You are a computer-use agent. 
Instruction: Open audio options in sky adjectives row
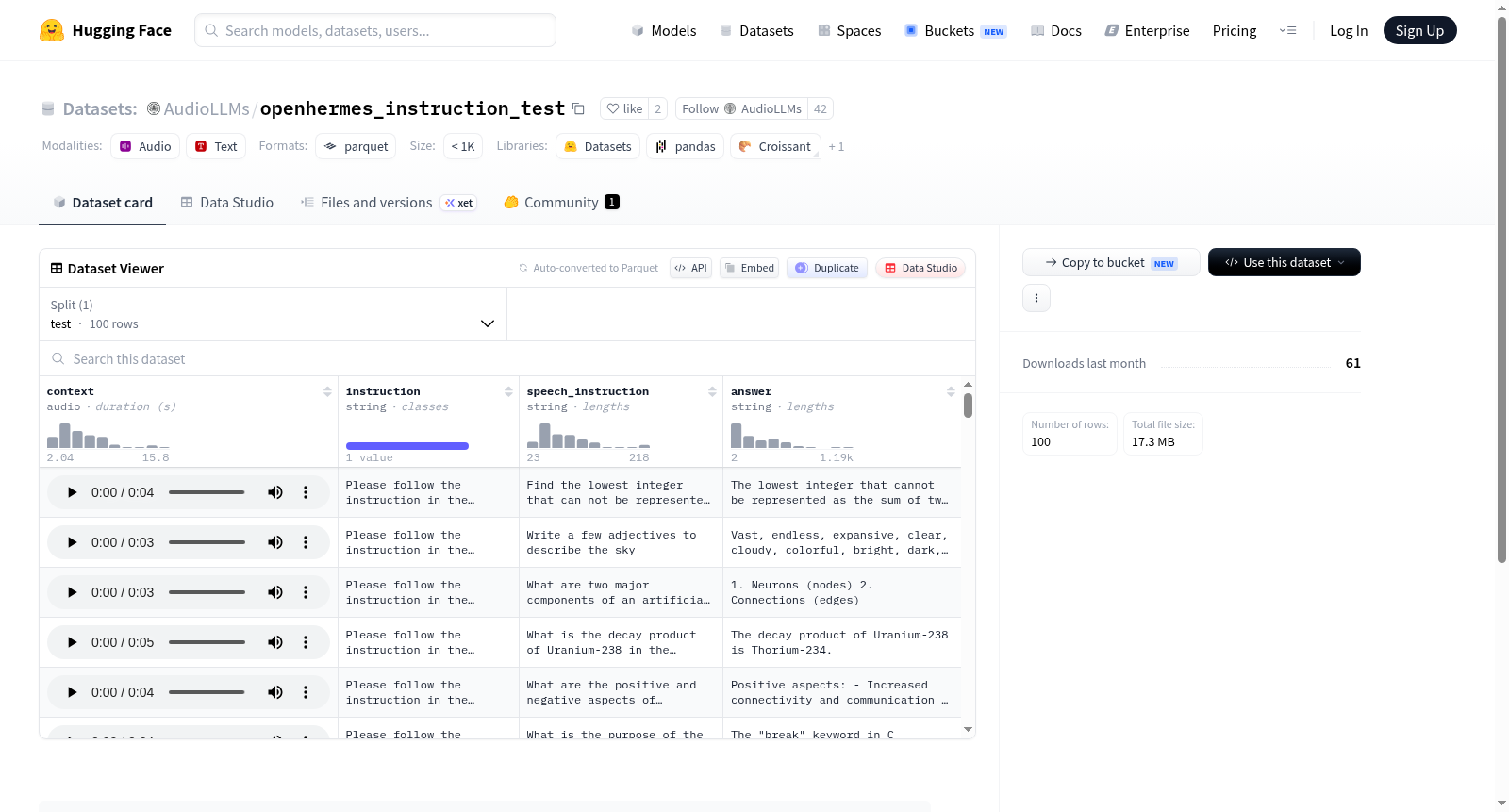306,542
